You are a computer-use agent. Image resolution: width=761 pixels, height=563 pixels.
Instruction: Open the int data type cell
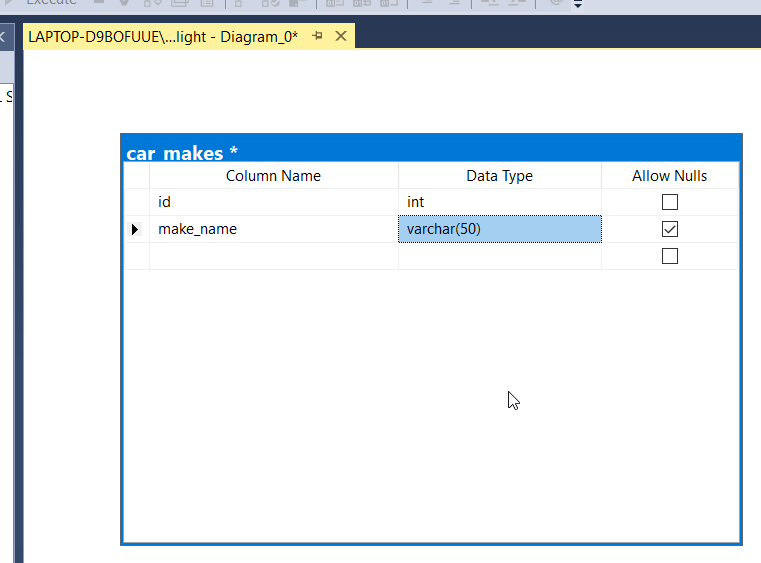point(499,202)
